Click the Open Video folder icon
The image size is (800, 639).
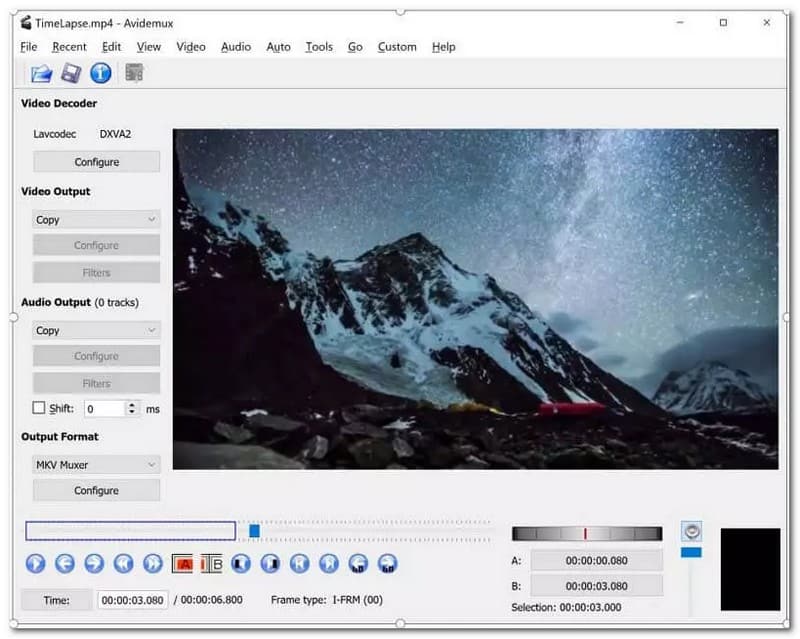point(41,73)
